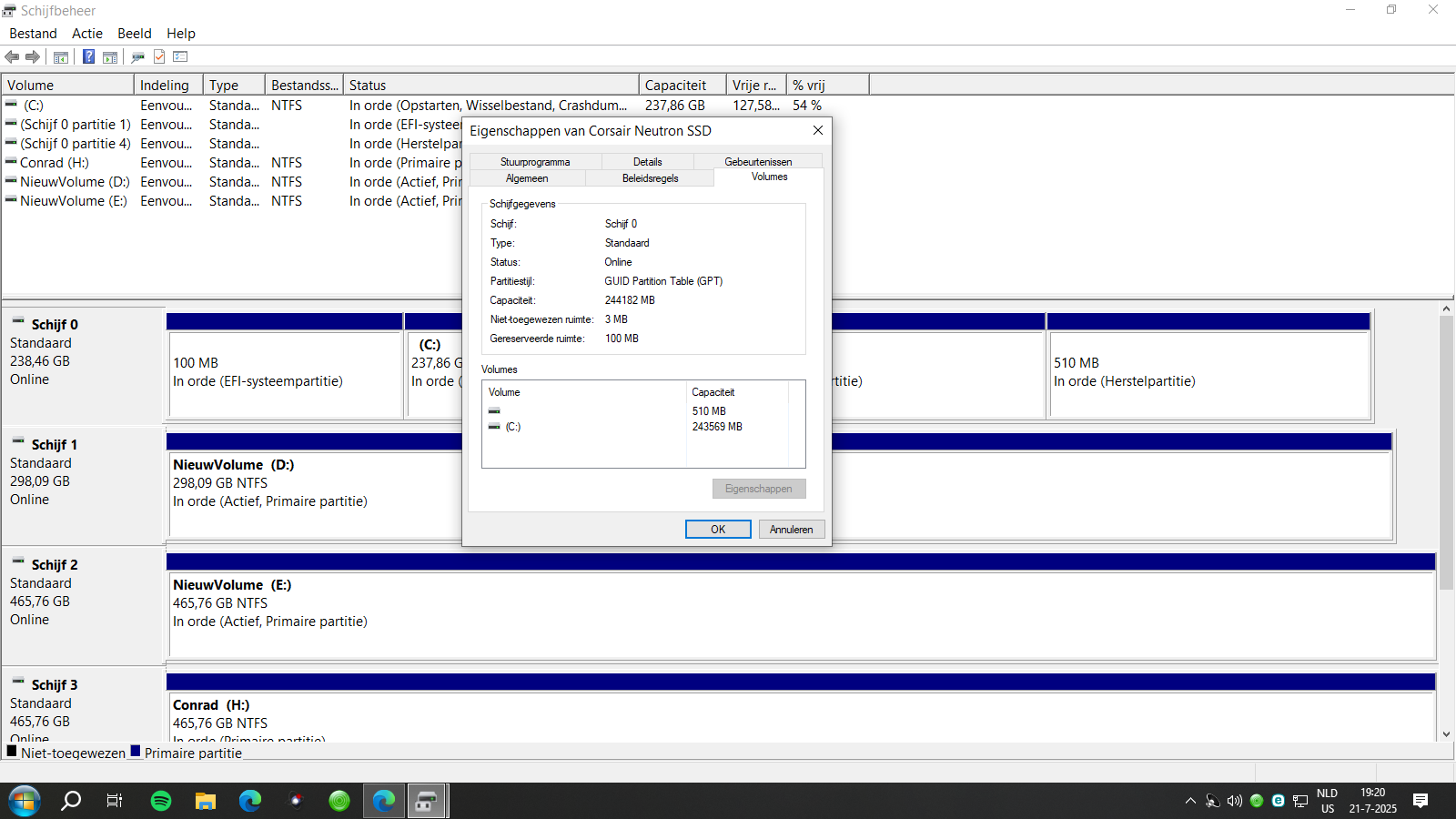The image size is (1456, 819).
Task: Show hidden system tray icons chevron
Action: (x=1190, y=801)
